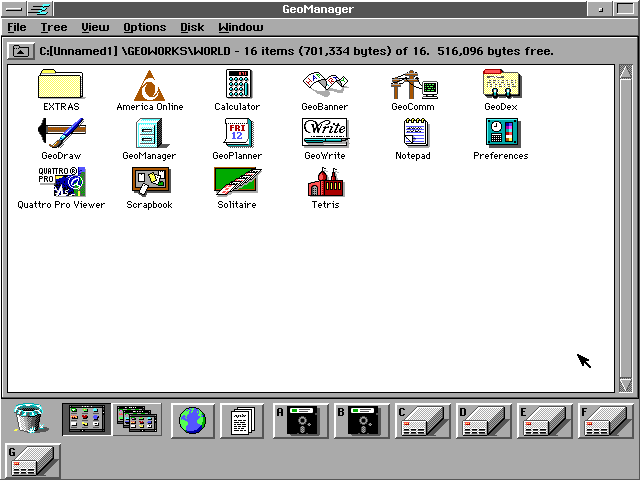Open the Disk menu
The image size is (640, 480).
[192, 27]
